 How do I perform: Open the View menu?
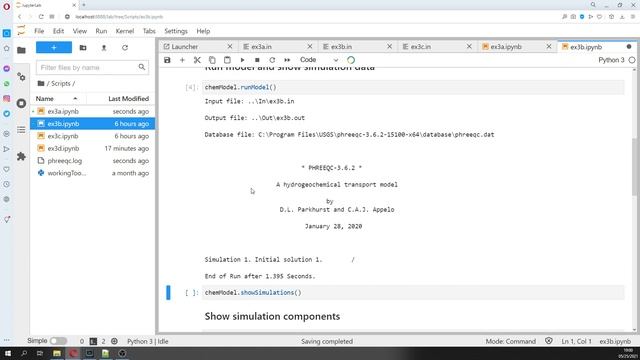pyautogui.click(x=80, y=31)
